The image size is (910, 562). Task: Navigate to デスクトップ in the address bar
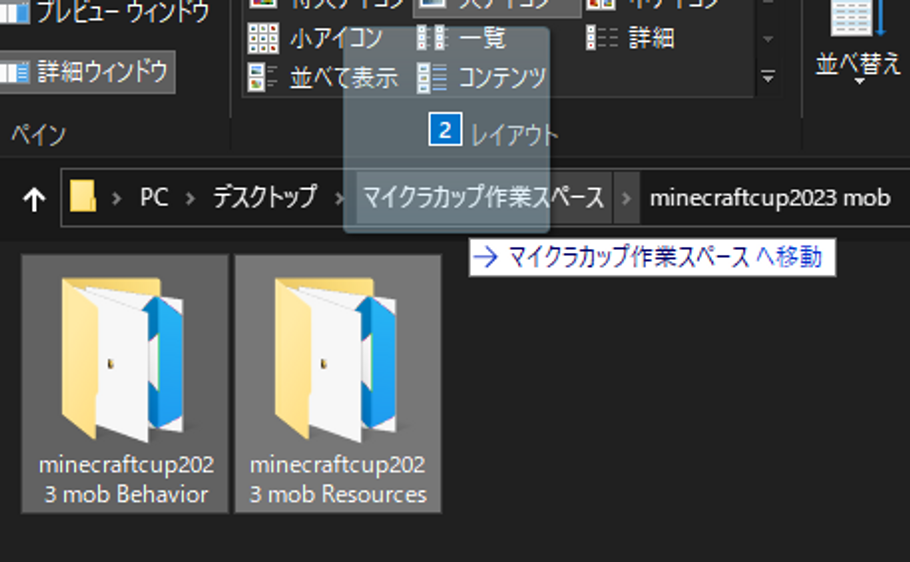pyautogui.click(x=264, y=198)
